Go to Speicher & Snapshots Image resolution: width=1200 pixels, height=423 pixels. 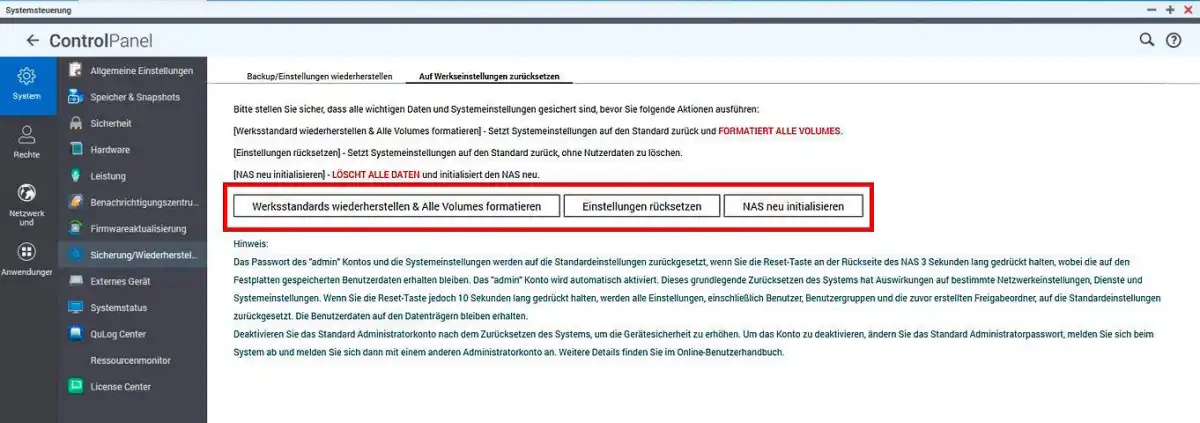(x=132, y=97)
